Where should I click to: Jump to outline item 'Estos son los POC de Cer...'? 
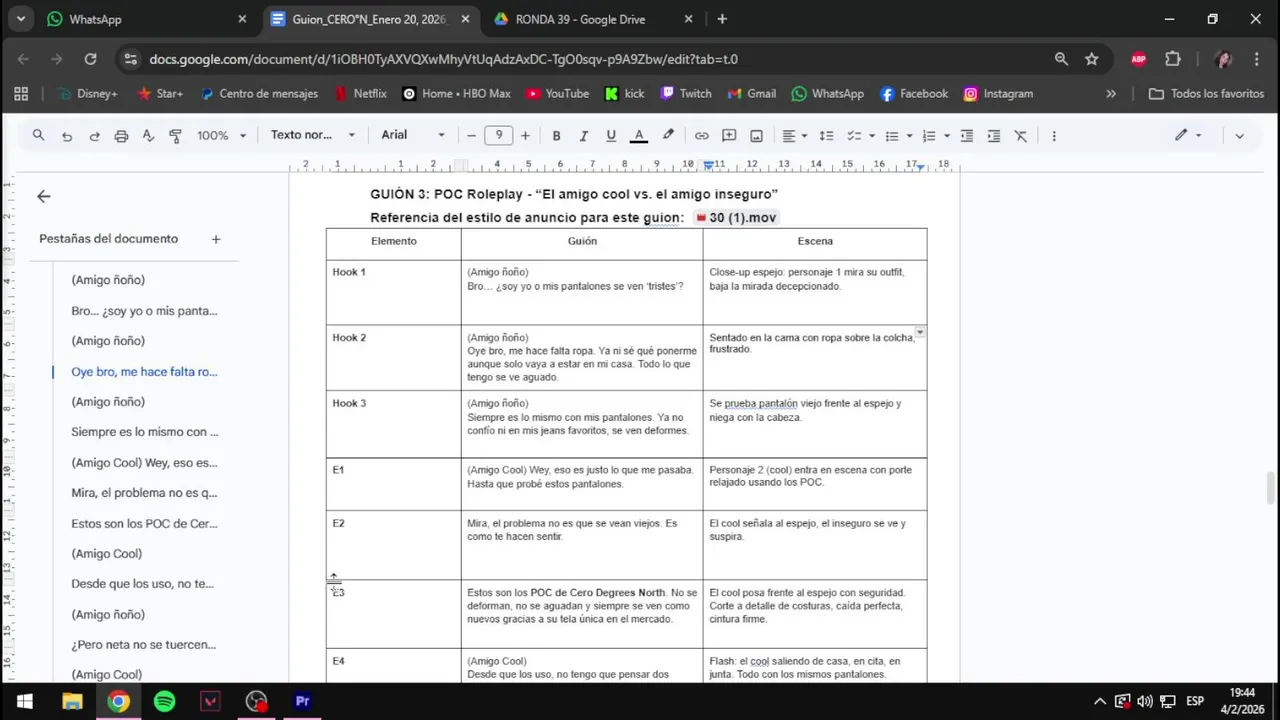144,523
